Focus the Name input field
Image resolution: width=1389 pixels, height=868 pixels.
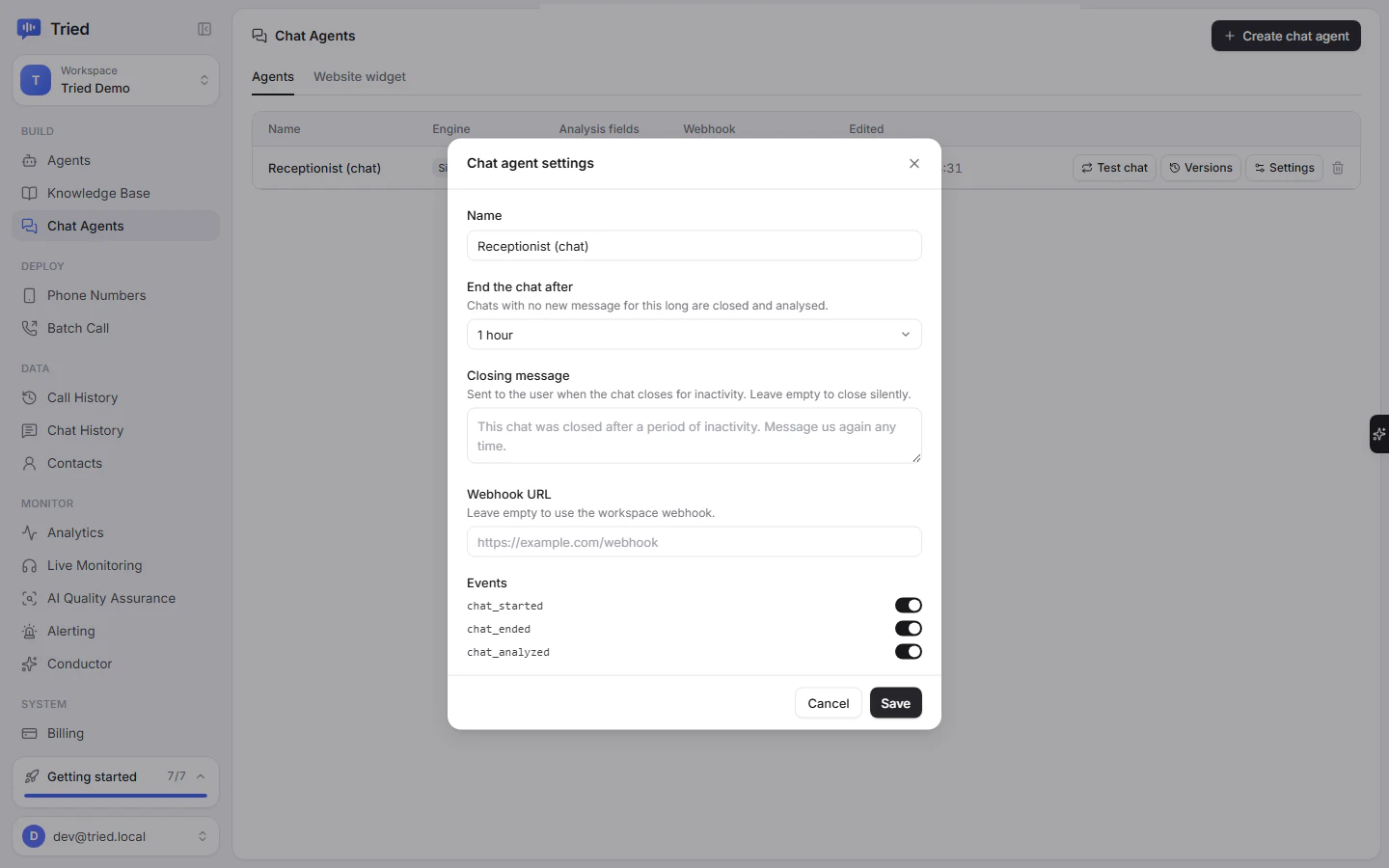694,246
